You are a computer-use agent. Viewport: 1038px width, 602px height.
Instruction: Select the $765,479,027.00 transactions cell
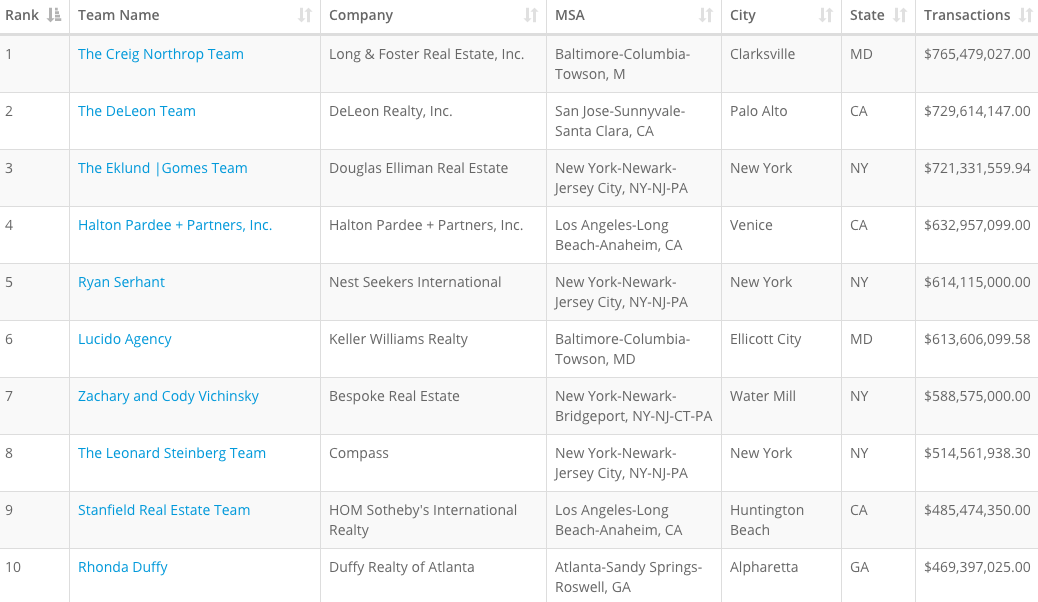click(977, 54)
